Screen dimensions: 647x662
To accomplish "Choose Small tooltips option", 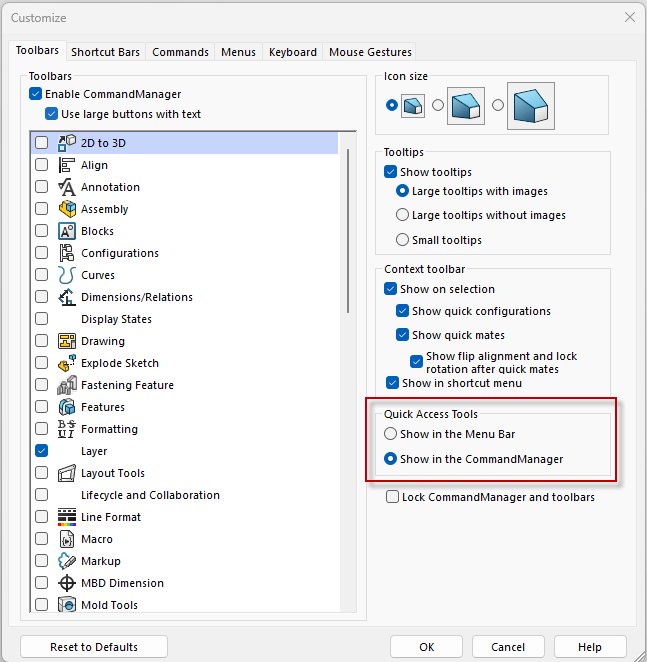I will [x=402, y=240].
